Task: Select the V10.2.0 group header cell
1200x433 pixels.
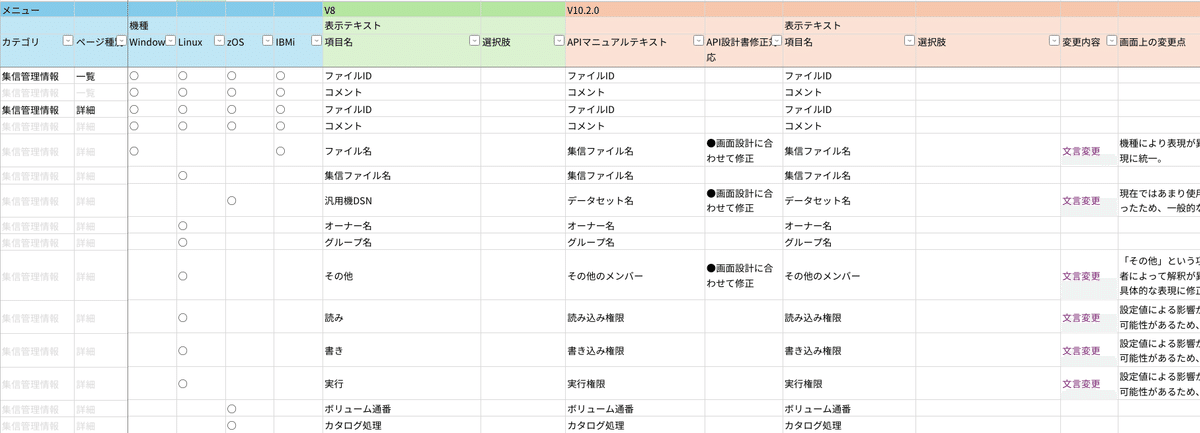Action: (882, 8)
